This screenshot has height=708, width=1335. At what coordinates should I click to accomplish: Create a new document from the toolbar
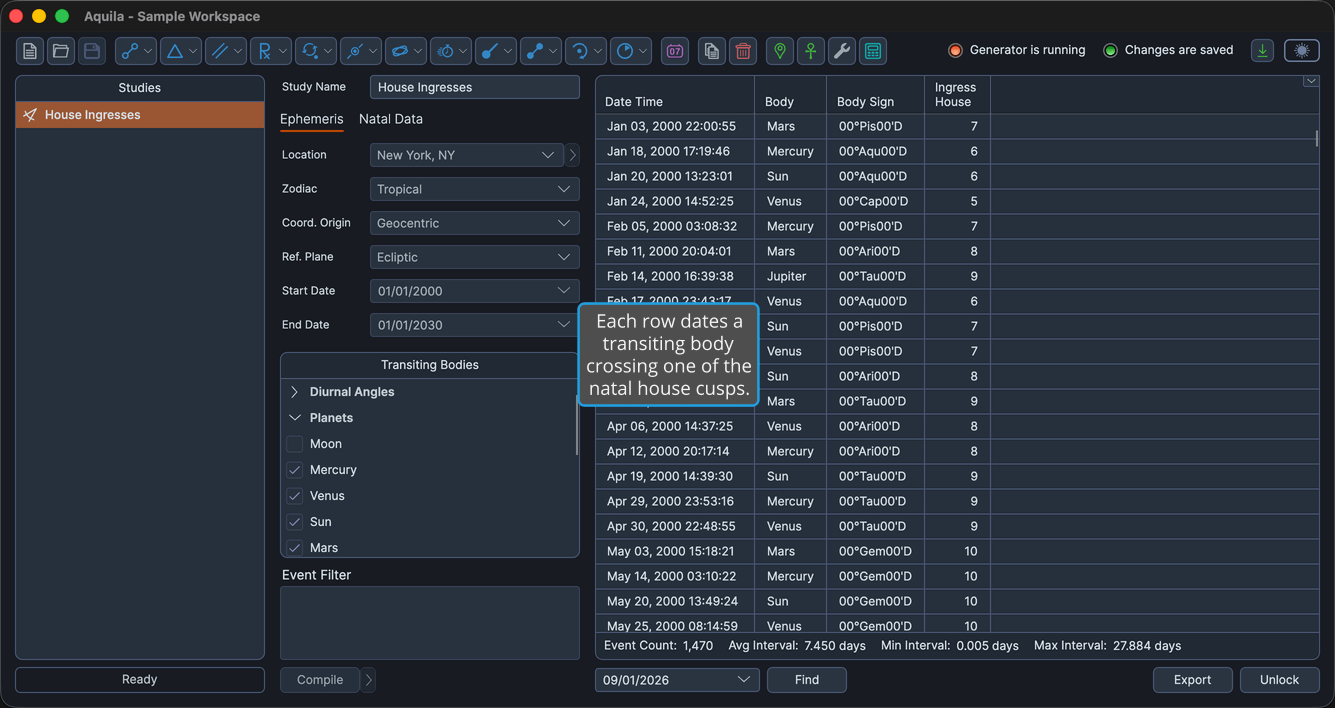point(30,51)
